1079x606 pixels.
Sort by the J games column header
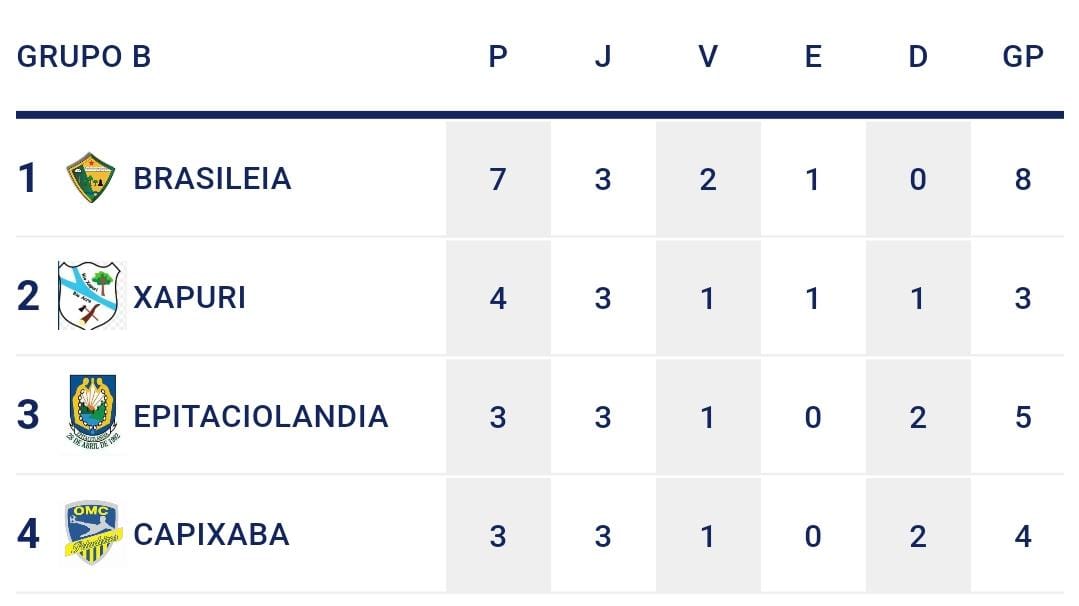point(602,56)
